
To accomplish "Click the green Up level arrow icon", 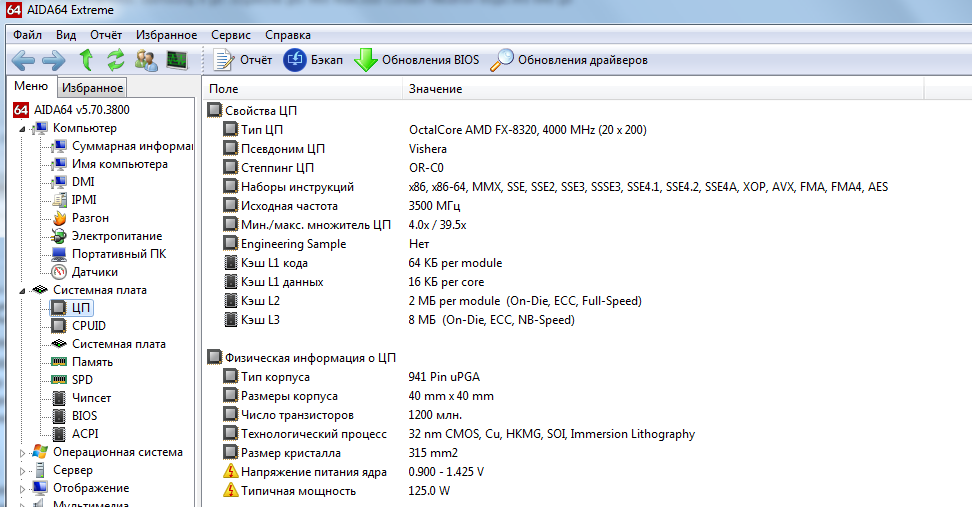I will coord(86,60).
